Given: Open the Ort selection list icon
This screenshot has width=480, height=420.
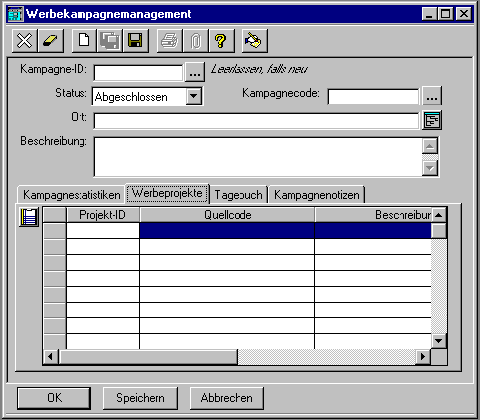Looking at the screenshot, I should click(432, 120).
